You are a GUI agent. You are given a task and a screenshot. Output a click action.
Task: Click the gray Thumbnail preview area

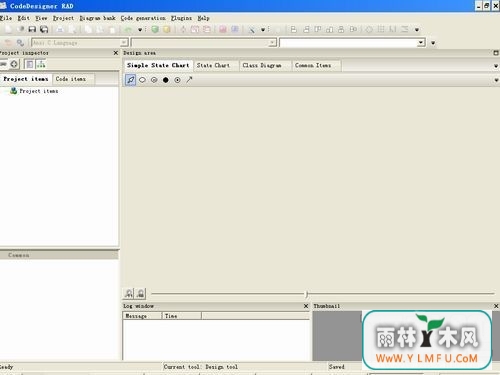(337, 336)
